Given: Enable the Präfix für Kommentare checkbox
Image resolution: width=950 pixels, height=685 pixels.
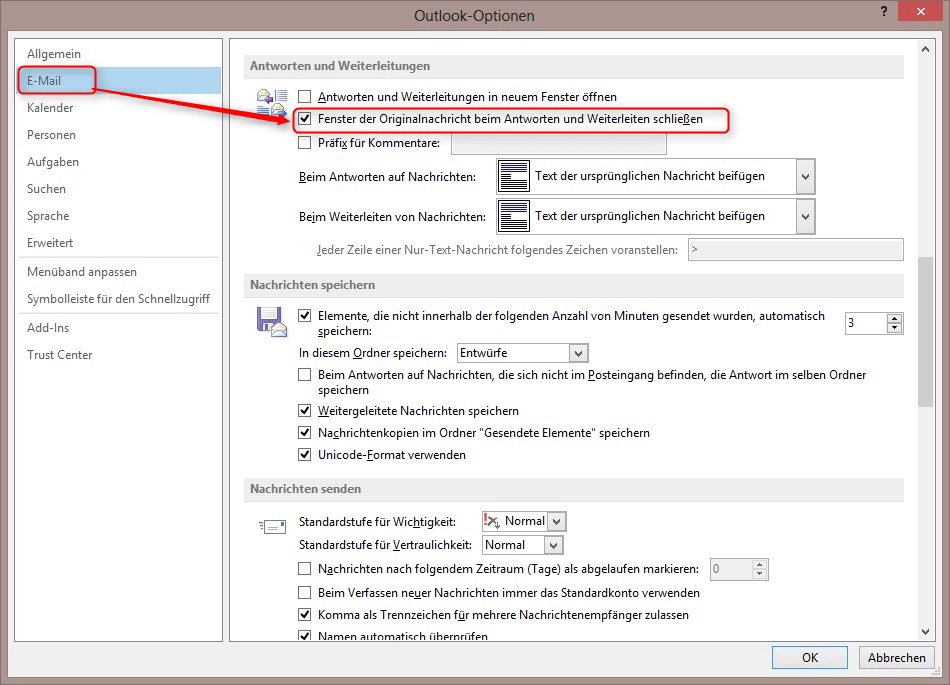Looking at the screenshot, I should [305, 143].
